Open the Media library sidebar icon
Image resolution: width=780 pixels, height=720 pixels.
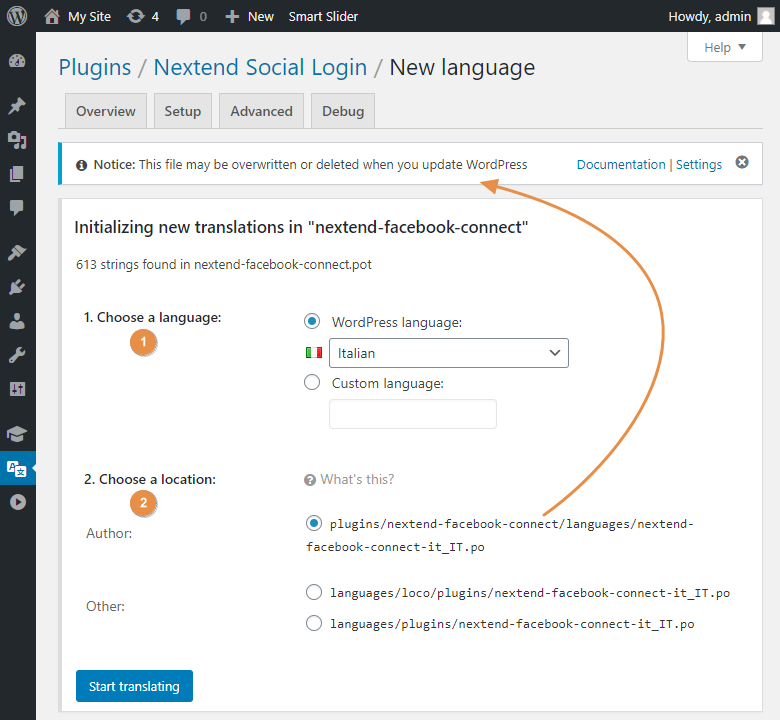pos(17,140)
